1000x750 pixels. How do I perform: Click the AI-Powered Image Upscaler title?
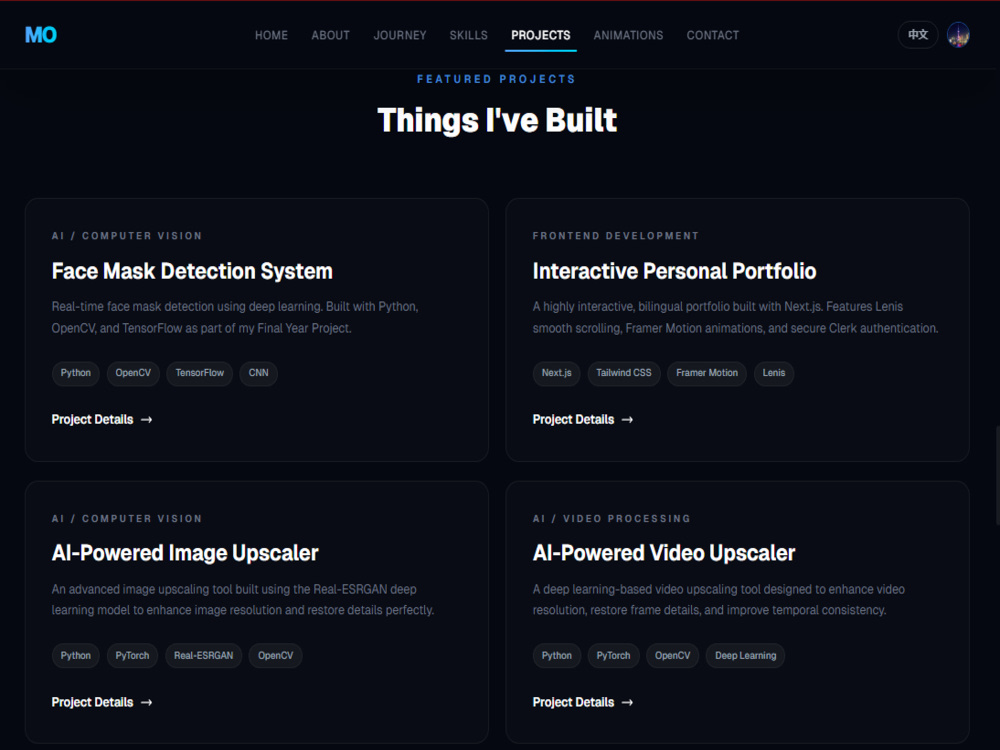click(185, 553)
